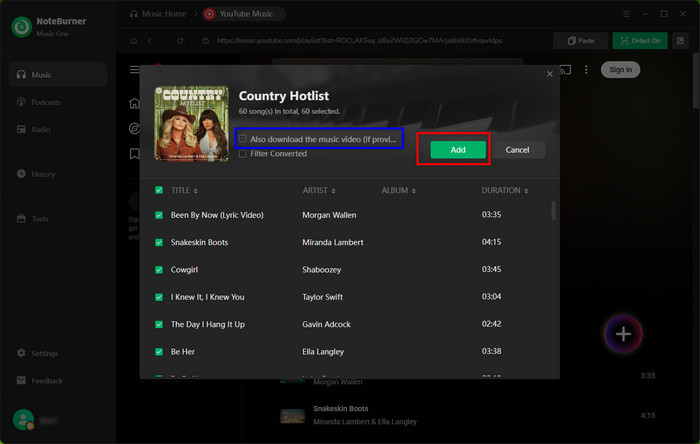Viewport: 700px width, 444px height.
Task: Click YouTube Music Explore compass icon
Action: tap(134, 129)
